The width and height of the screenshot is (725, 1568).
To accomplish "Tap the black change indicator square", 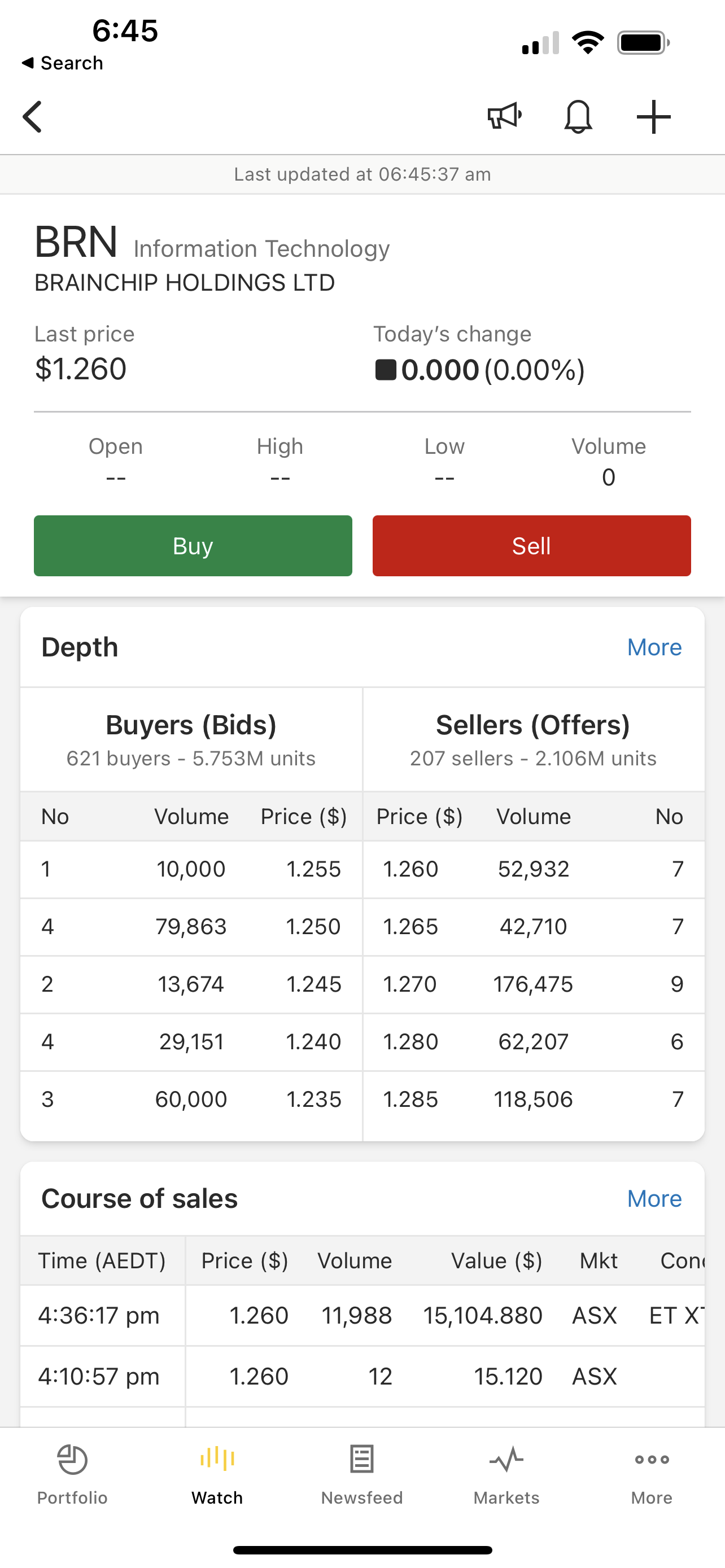I will point(385,370).
